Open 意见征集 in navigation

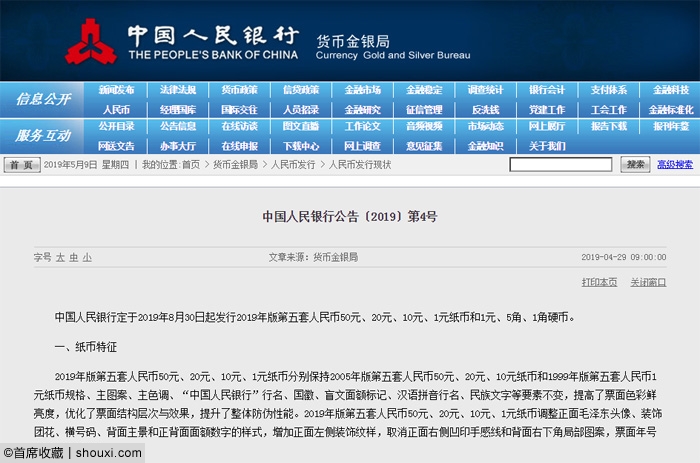point(424,146)
